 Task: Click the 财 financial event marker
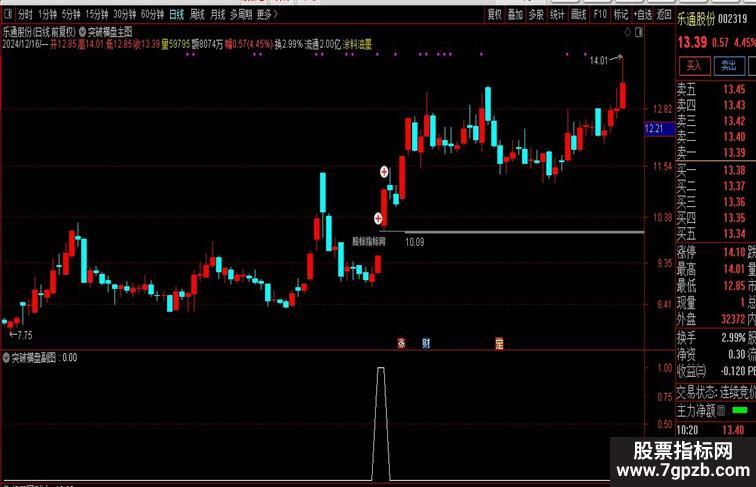point(426,343)
